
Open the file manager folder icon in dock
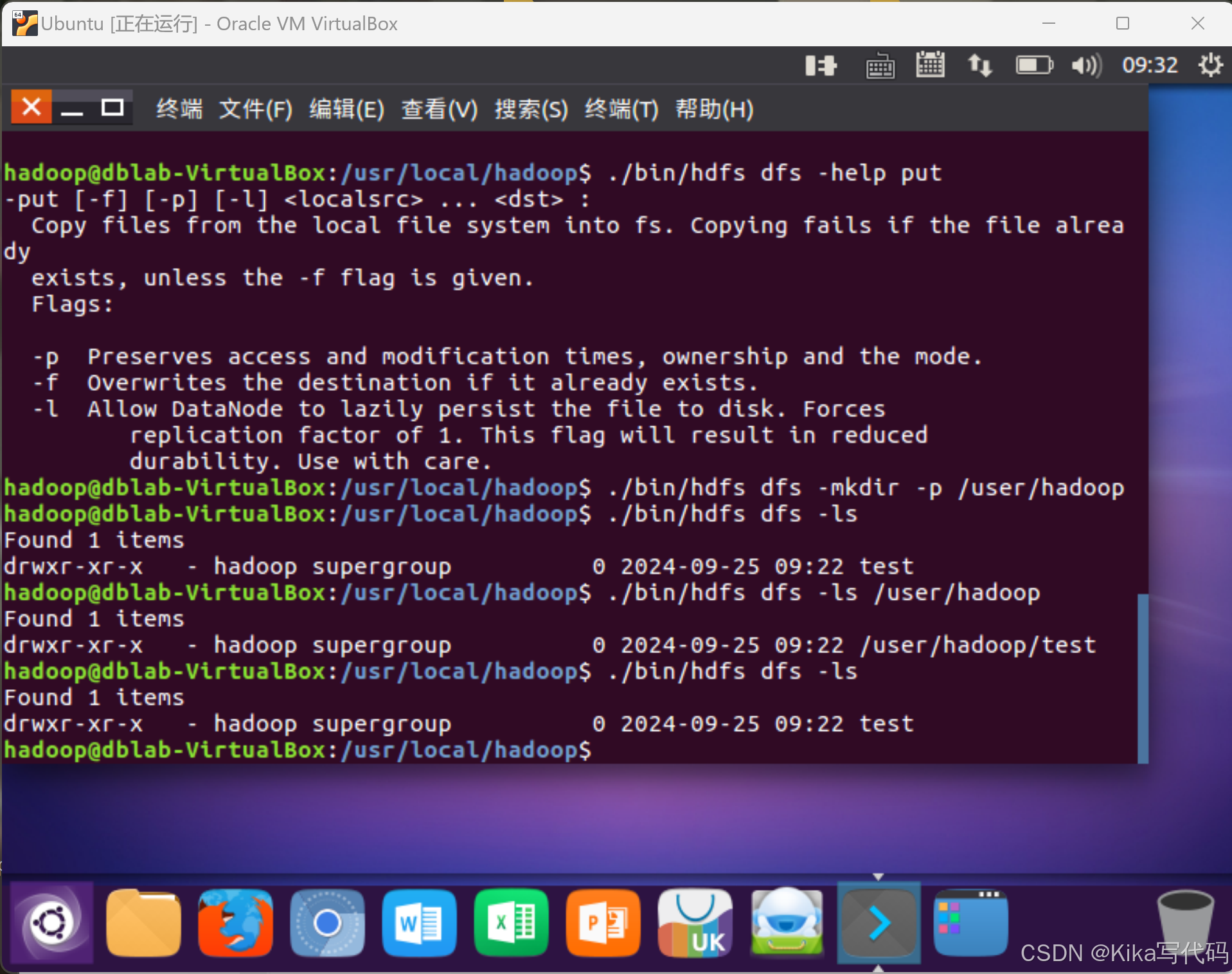[143, 923]
